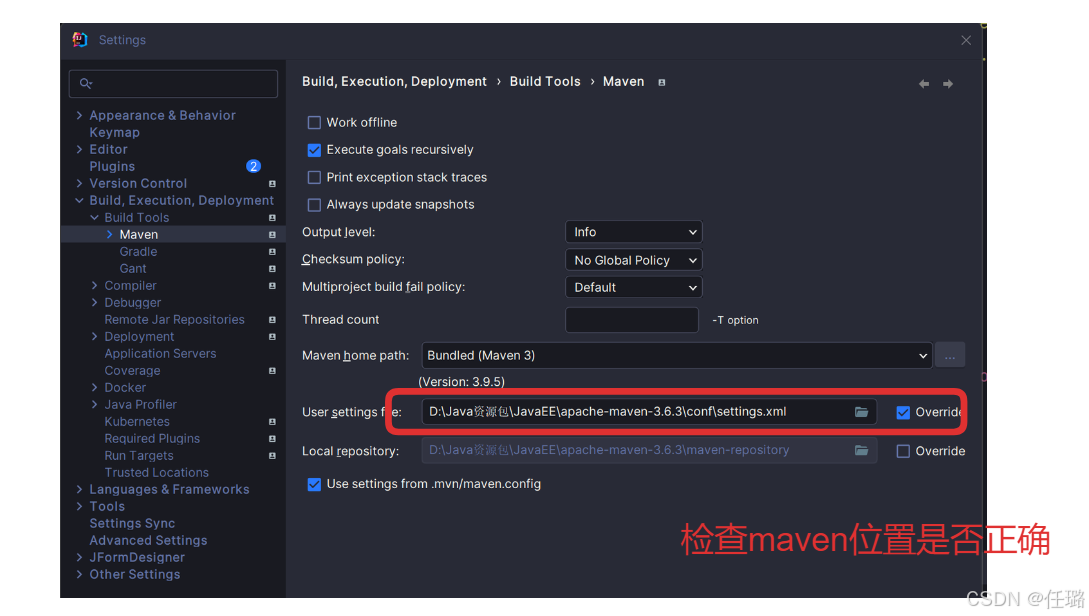Open the Maven home path combo box
Screen dimensions: 1089x616
676,356
